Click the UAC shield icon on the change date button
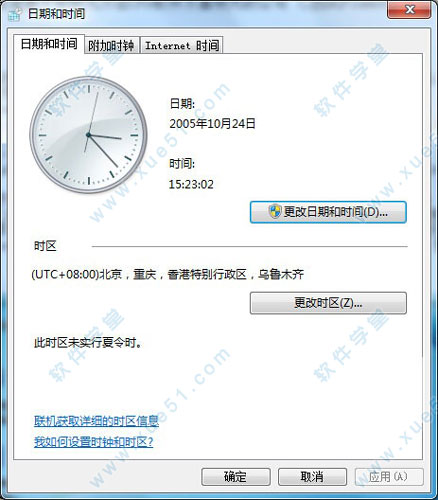The width and height of the screenshot is (438, 500). coord(275,211)
